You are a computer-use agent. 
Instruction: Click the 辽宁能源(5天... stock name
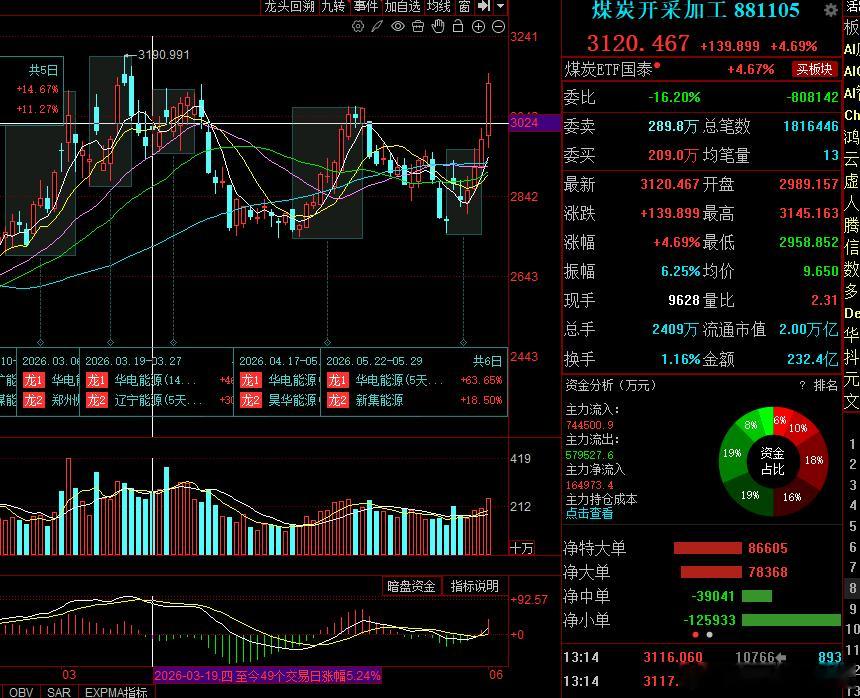click(x=158, y=400)
